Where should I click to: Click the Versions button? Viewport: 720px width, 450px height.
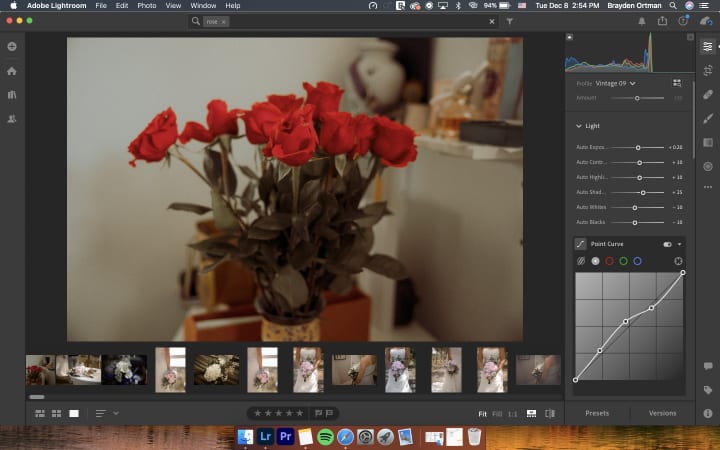coord(662,413)
